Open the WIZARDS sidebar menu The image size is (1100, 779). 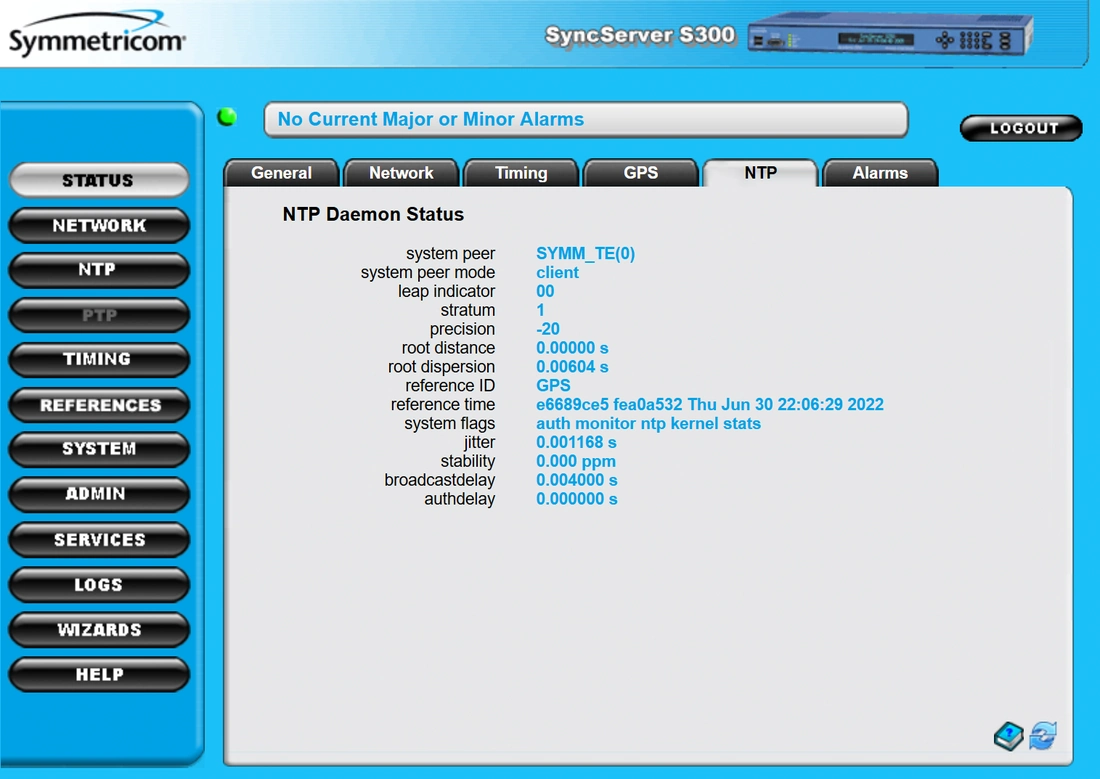[x=99, y=630]
